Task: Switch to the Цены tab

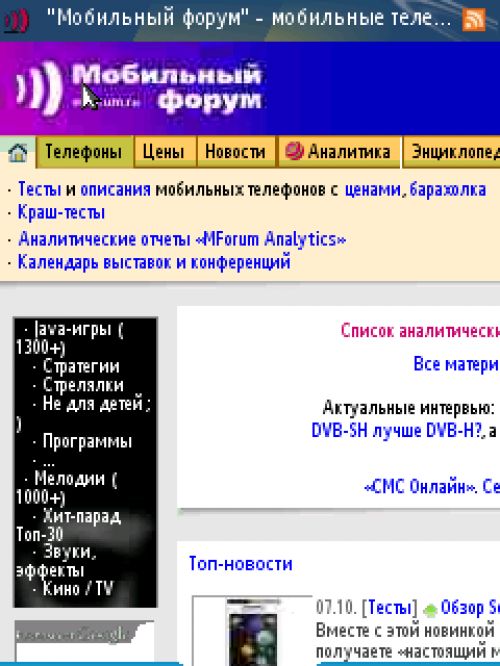Action: [x=165, y=152]
